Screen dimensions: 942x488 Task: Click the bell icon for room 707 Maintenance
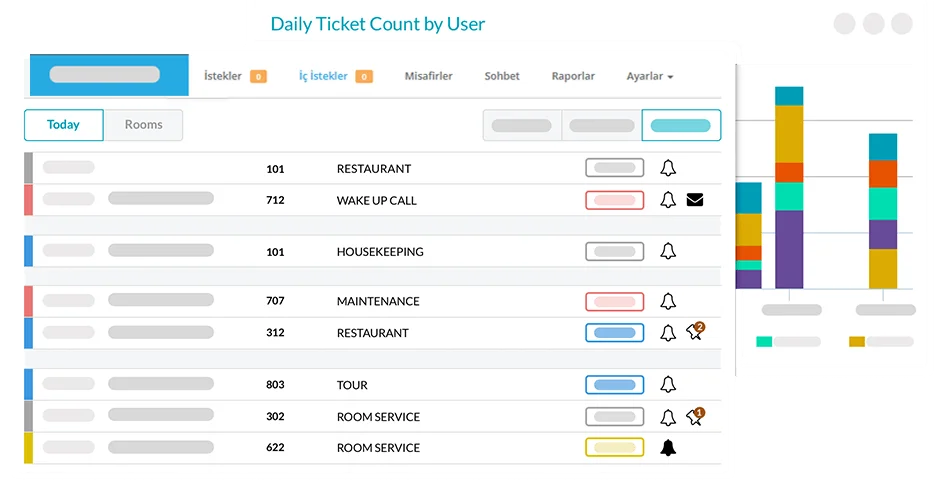pyautogui.click(x=668, y=301)
